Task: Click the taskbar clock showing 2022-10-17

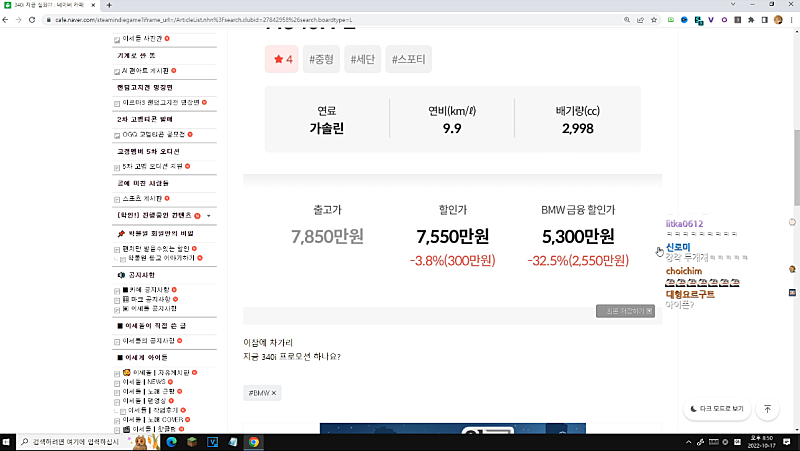Action: (x=761, y=442)
